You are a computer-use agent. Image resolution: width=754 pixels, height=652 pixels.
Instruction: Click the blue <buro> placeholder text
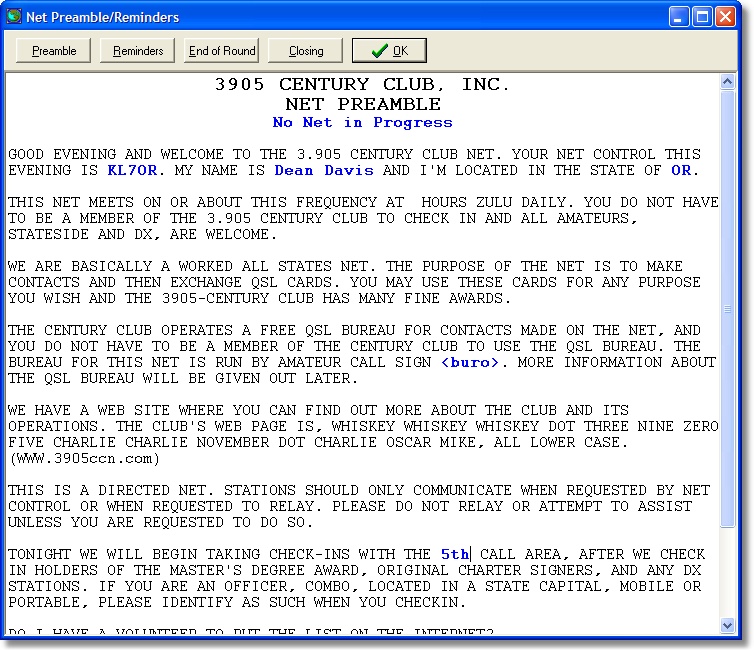click(x=469, y=363)
